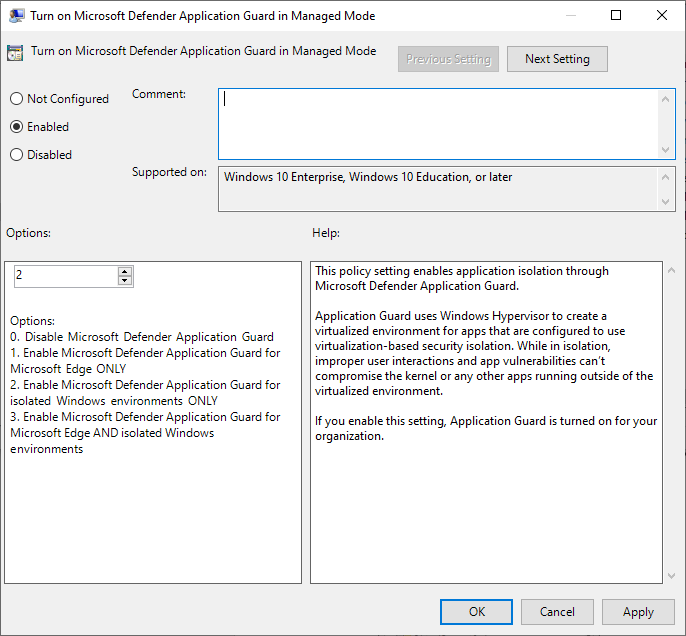This screenshot has height=636, width=686.
Task: Click option text '2. Enable Microsoft Defender Application Guard for'
Action: point(145,385)
